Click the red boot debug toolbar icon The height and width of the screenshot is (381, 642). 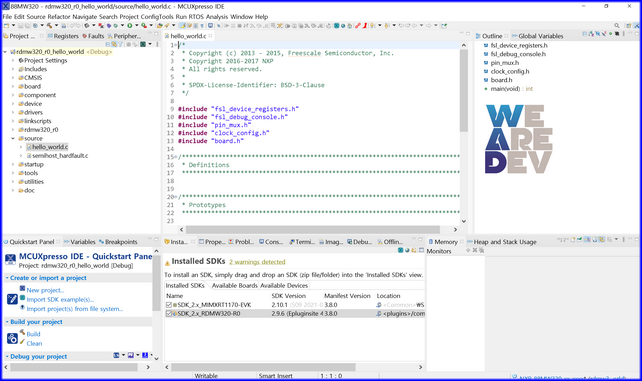[x=364, y=25]
